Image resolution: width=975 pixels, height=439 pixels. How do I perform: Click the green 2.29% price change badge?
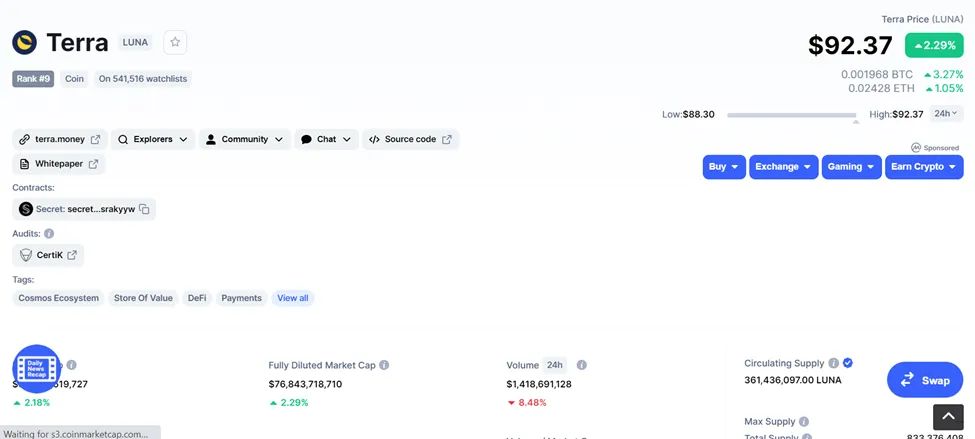(934, 45)
